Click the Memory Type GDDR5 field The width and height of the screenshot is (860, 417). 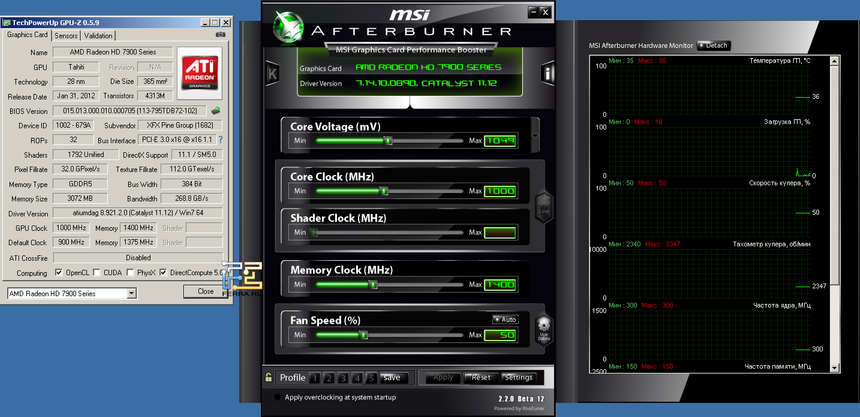[x=80, y=184]
